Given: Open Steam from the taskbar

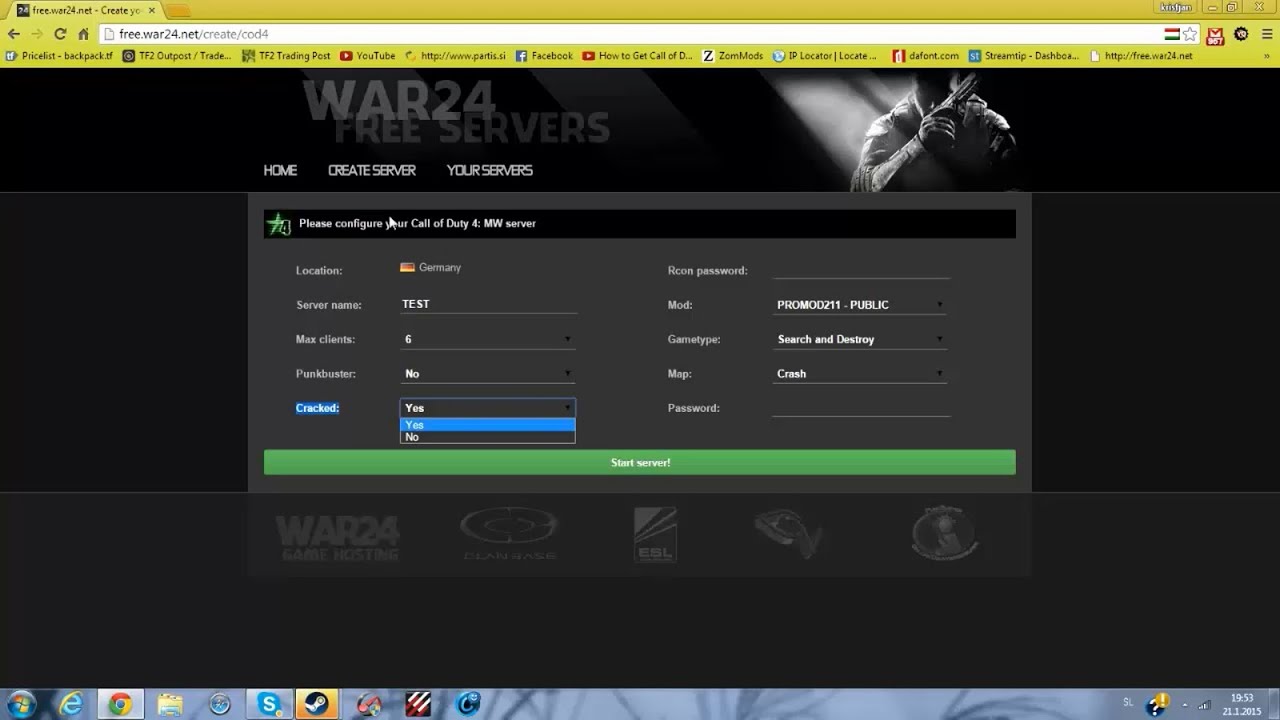Looking at the screenshot, I should coord(317,704).
